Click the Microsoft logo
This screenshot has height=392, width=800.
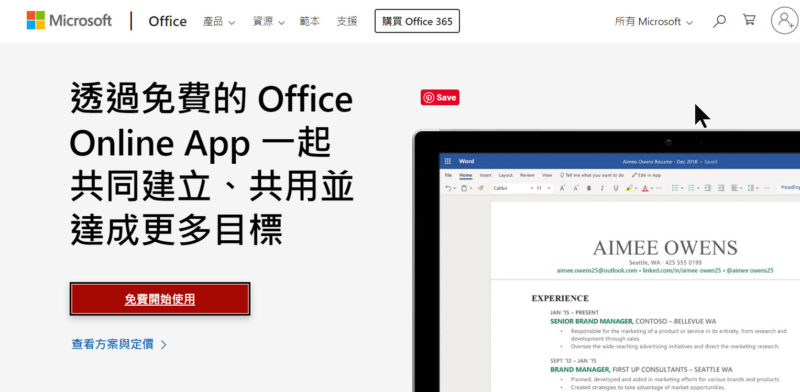[x=69, y=20]
